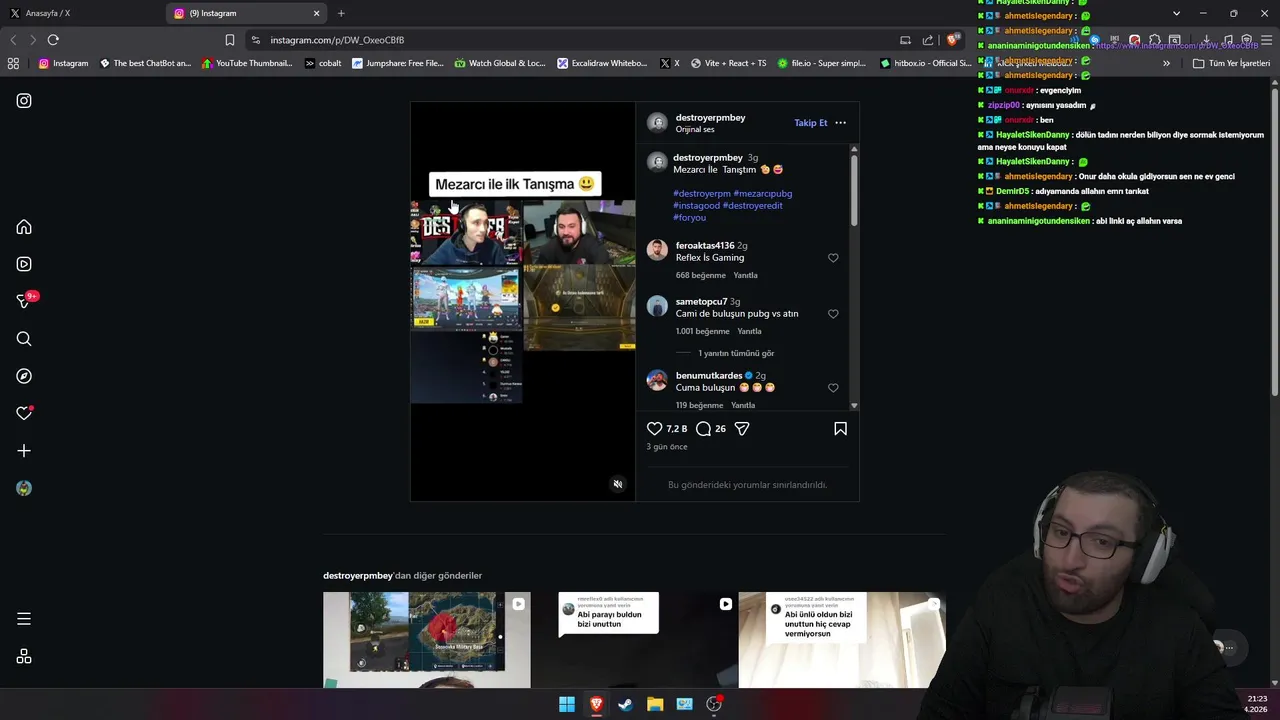This screenshot has width=1280, height=720.
Task: Open the 'YouTube Thumbnail' bookmark
Action: (x=247, y=63)
